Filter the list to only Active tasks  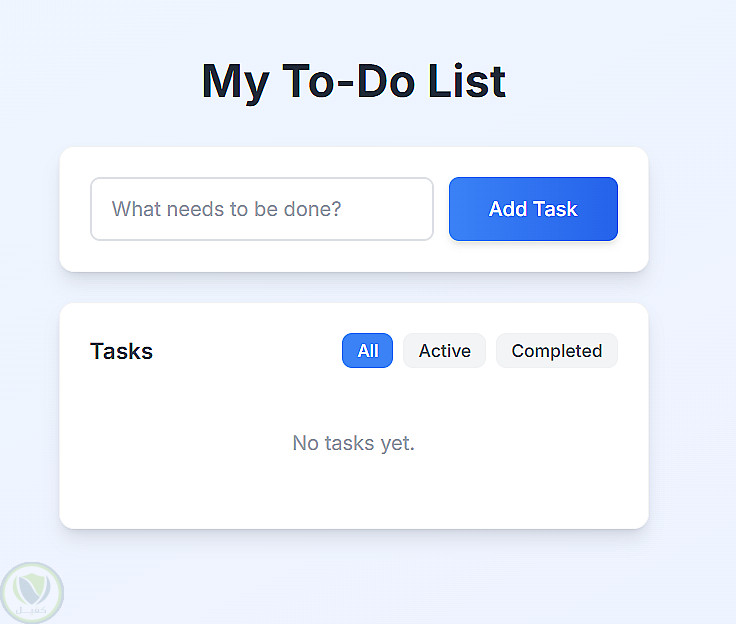[444, 351]
